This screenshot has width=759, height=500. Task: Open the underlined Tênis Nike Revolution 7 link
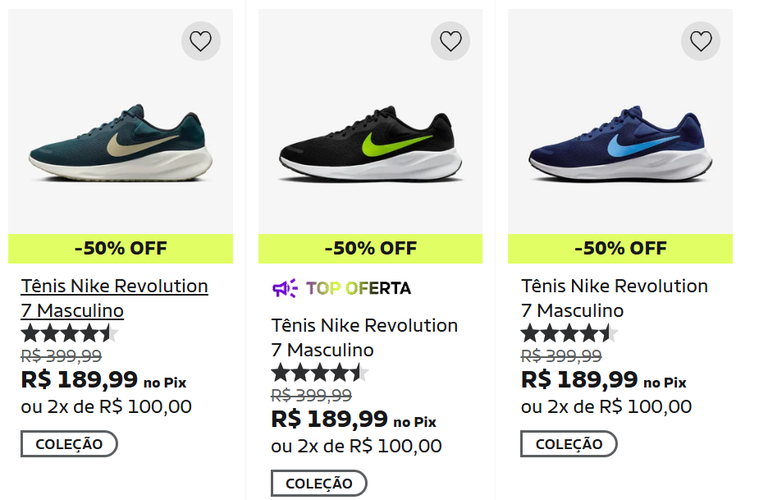click(114, 298)
